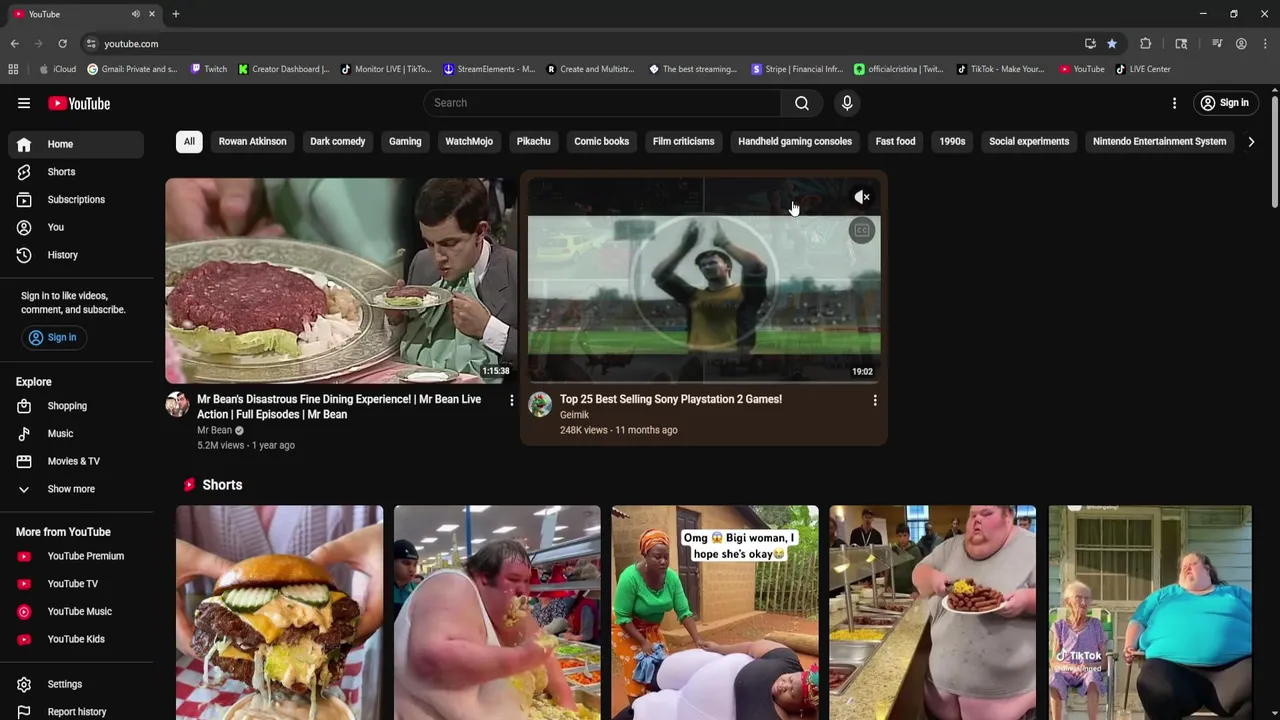Open YouTube Kids link

pos(76,639)
